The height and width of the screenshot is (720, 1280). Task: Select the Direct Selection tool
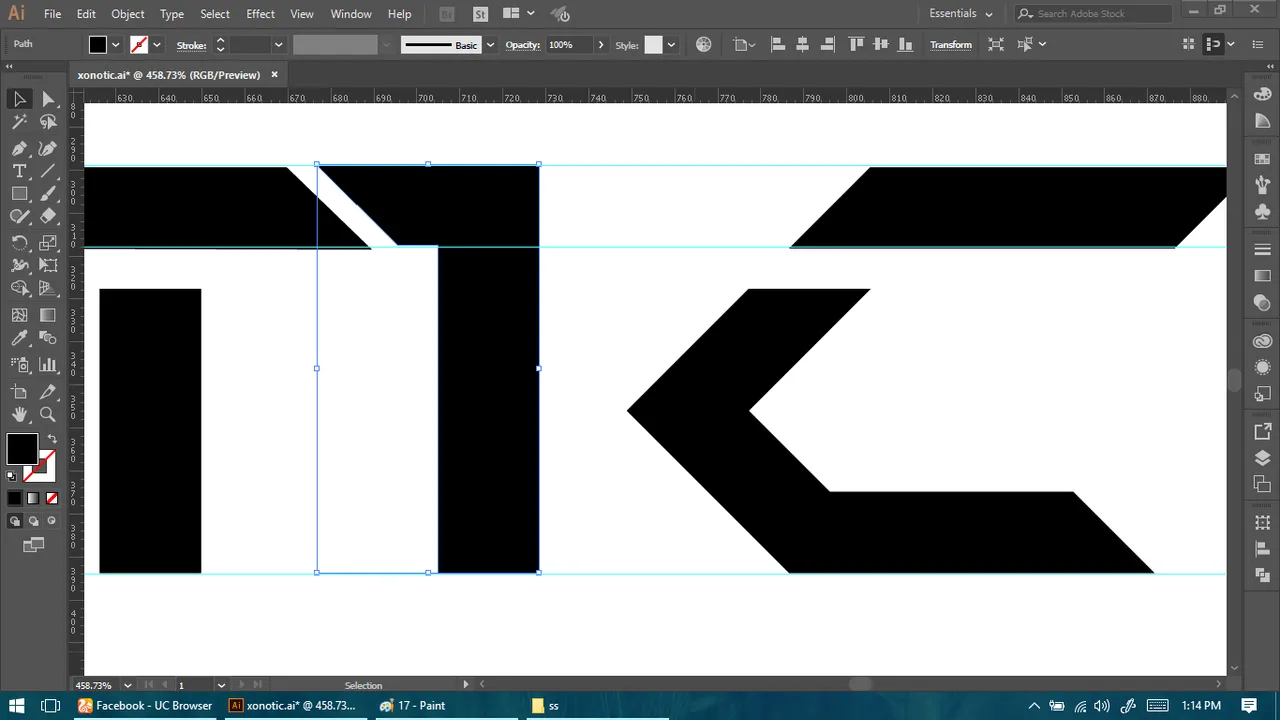click(x=48, y=99)
